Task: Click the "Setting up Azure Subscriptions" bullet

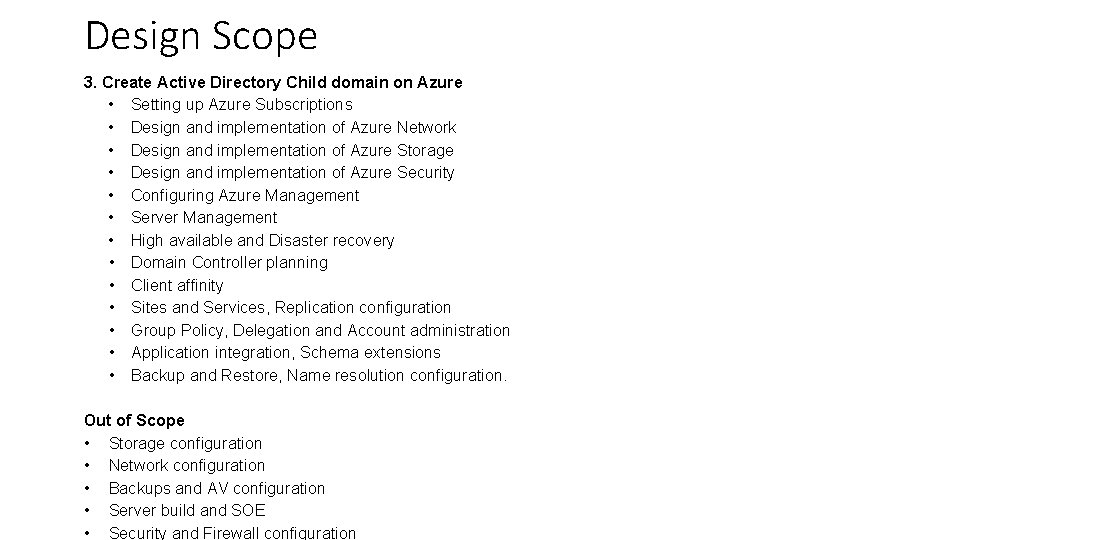Action: [x=241, y=104]
